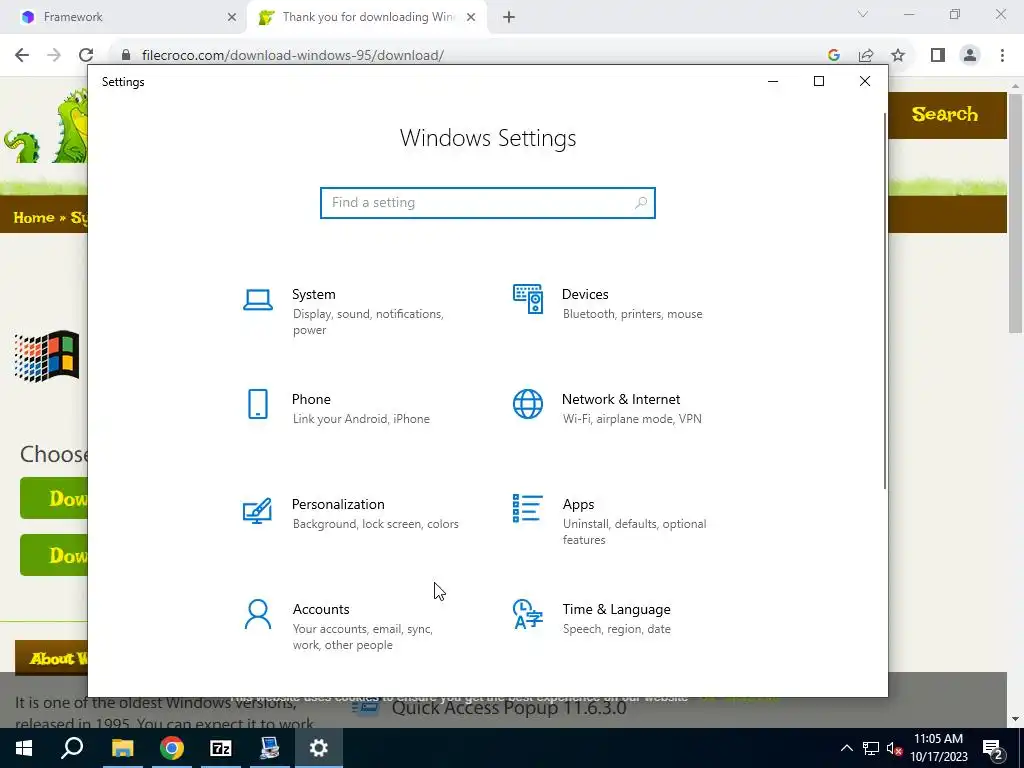
Task: Click the padlock site info icon
Action: (x=126, y=55)
